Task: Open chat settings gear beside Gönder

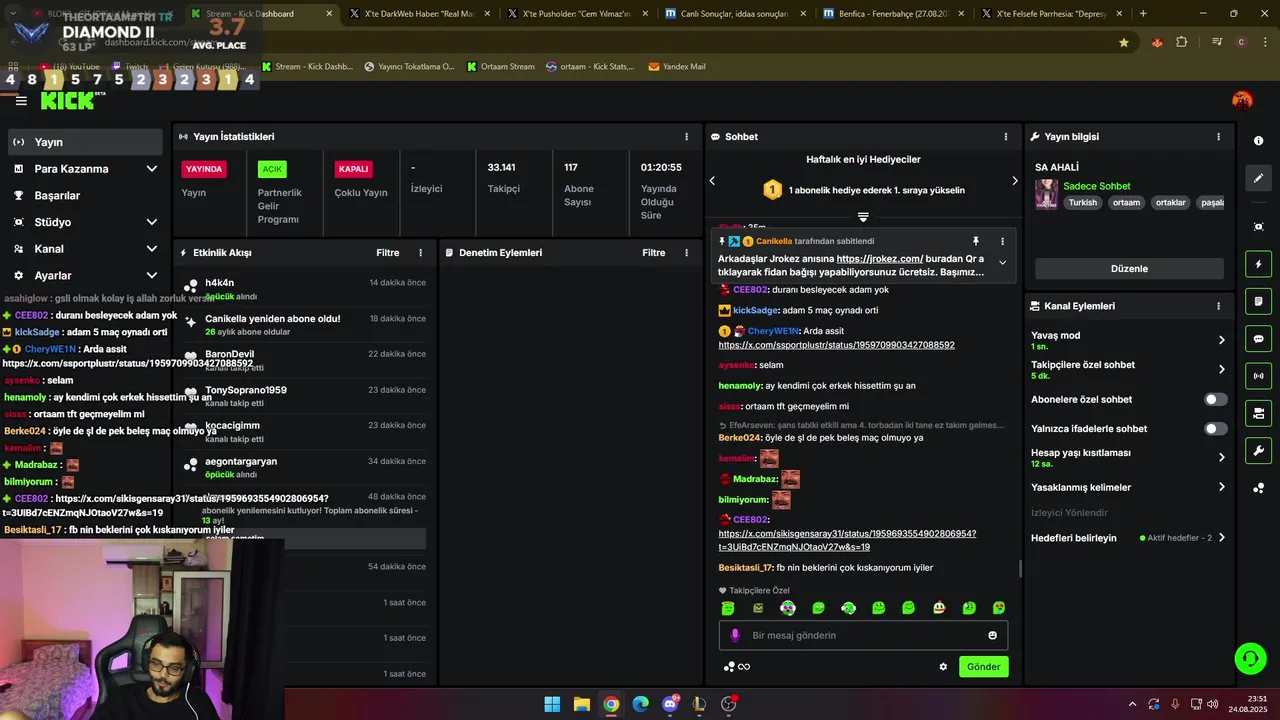Action: (x=942, y=666)
